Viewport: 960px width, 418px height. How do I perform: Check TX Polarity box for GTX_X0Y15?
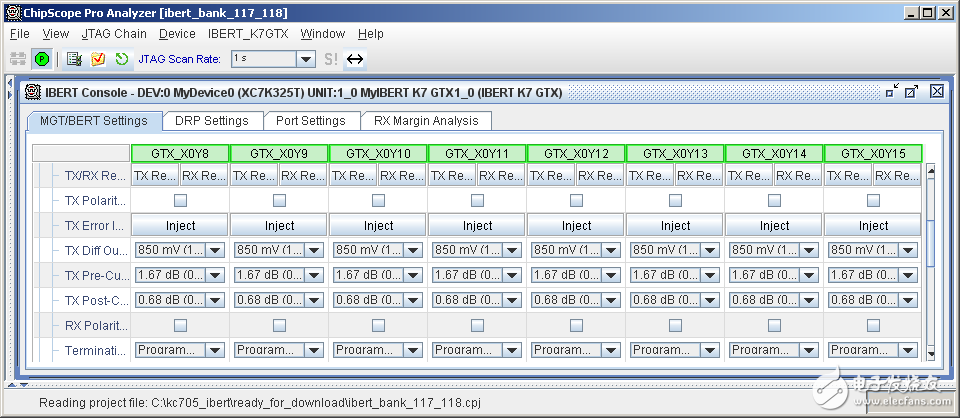click(873, 201)
